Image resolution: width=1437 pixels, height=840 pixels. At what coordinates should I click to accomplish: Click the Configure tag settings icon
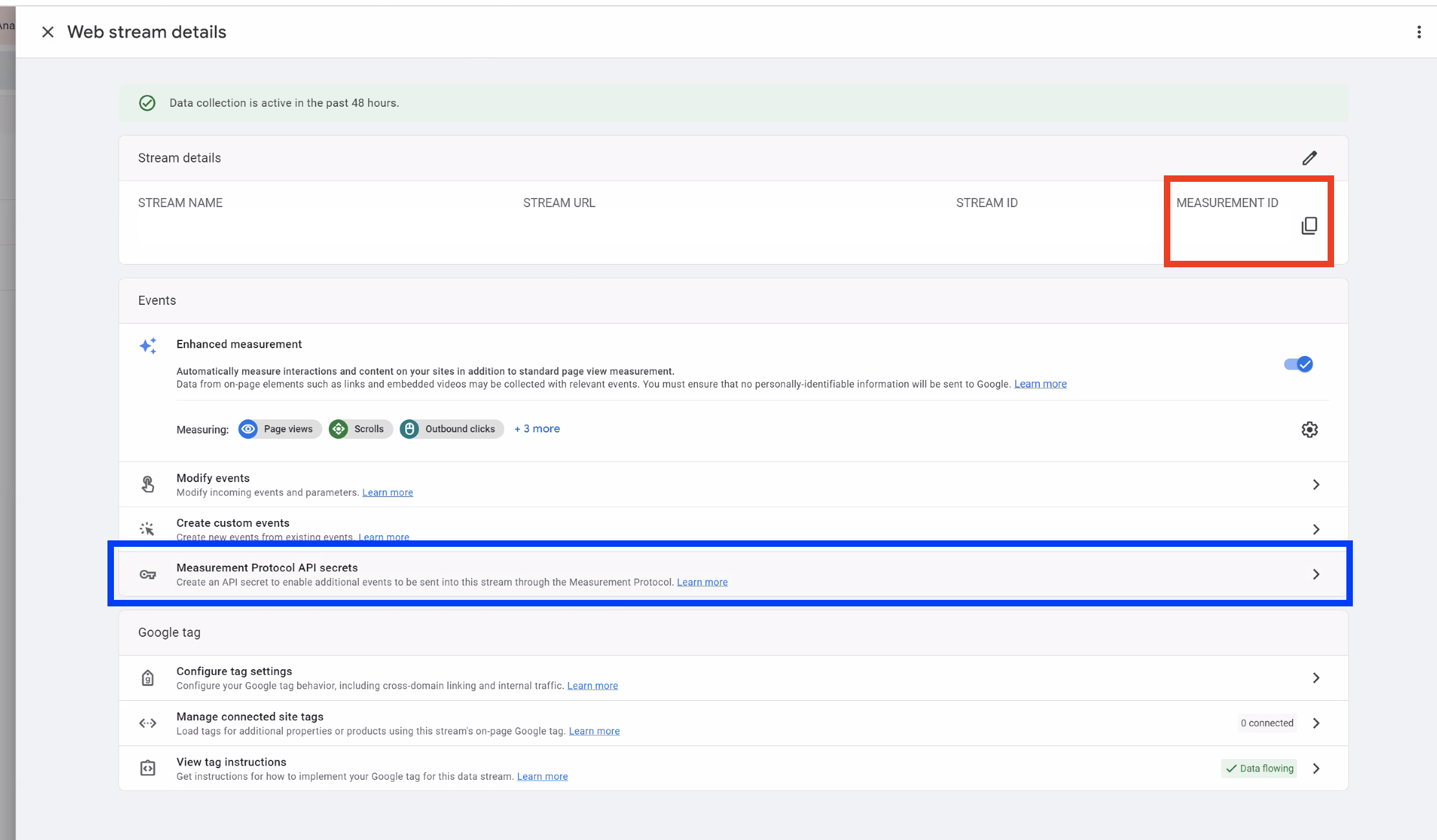click(x=148, y=678)
